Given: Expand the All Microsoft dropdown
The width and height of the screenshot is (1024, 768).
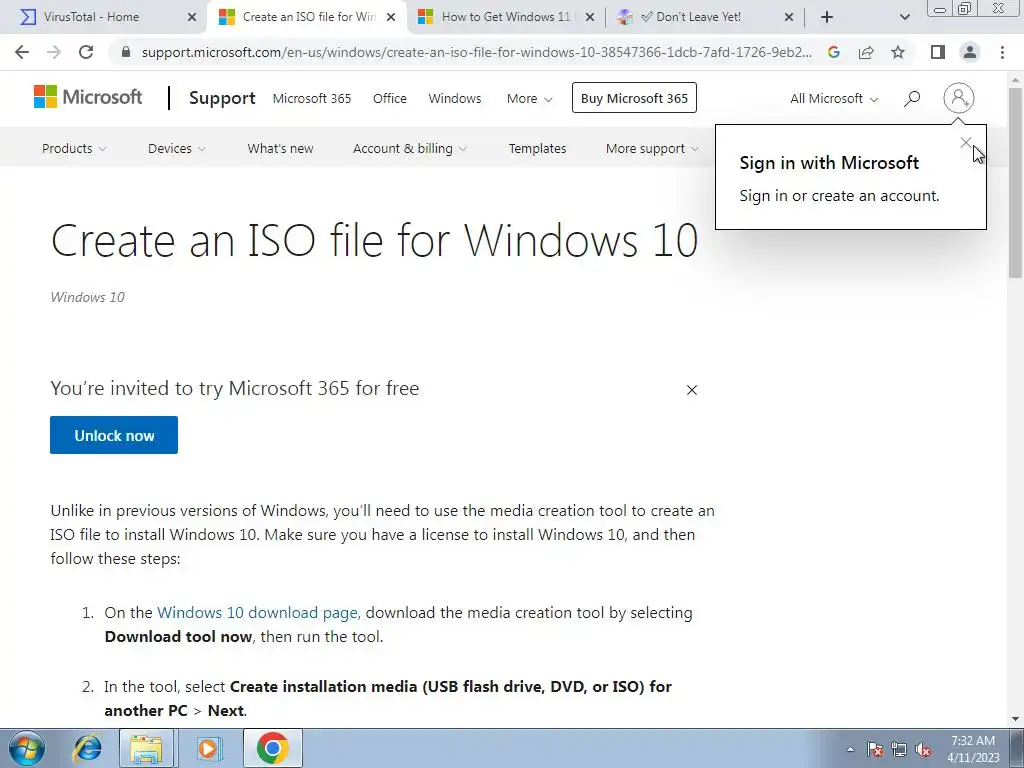Looking at the screenshot, I should point(834,99).
